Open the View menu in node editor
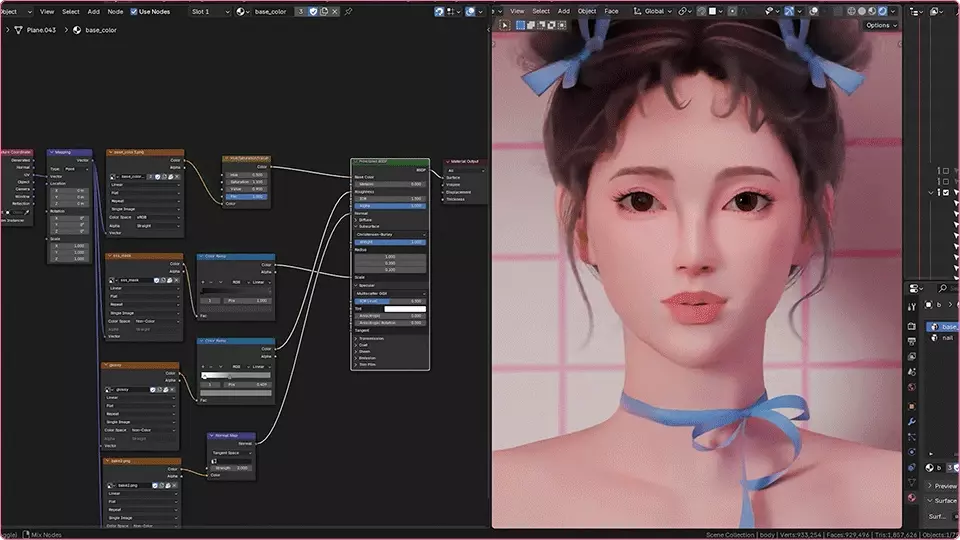 [x=47, y=12]
